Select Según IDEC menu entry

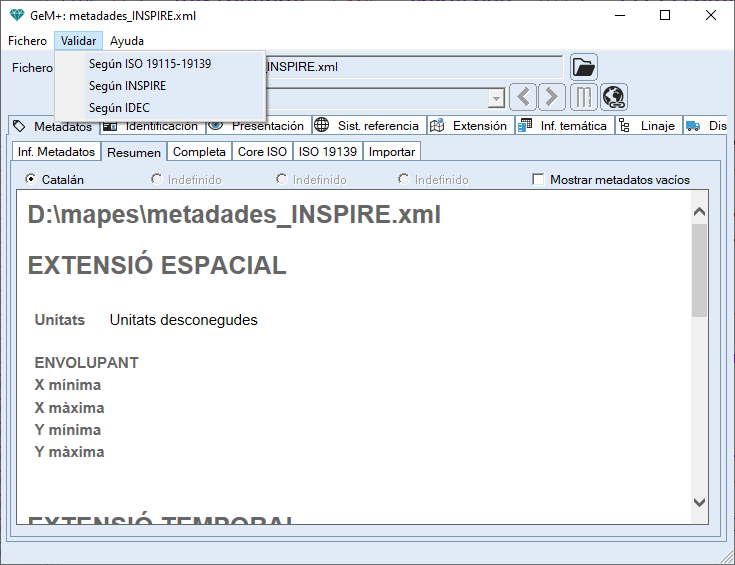coord(119,107)
